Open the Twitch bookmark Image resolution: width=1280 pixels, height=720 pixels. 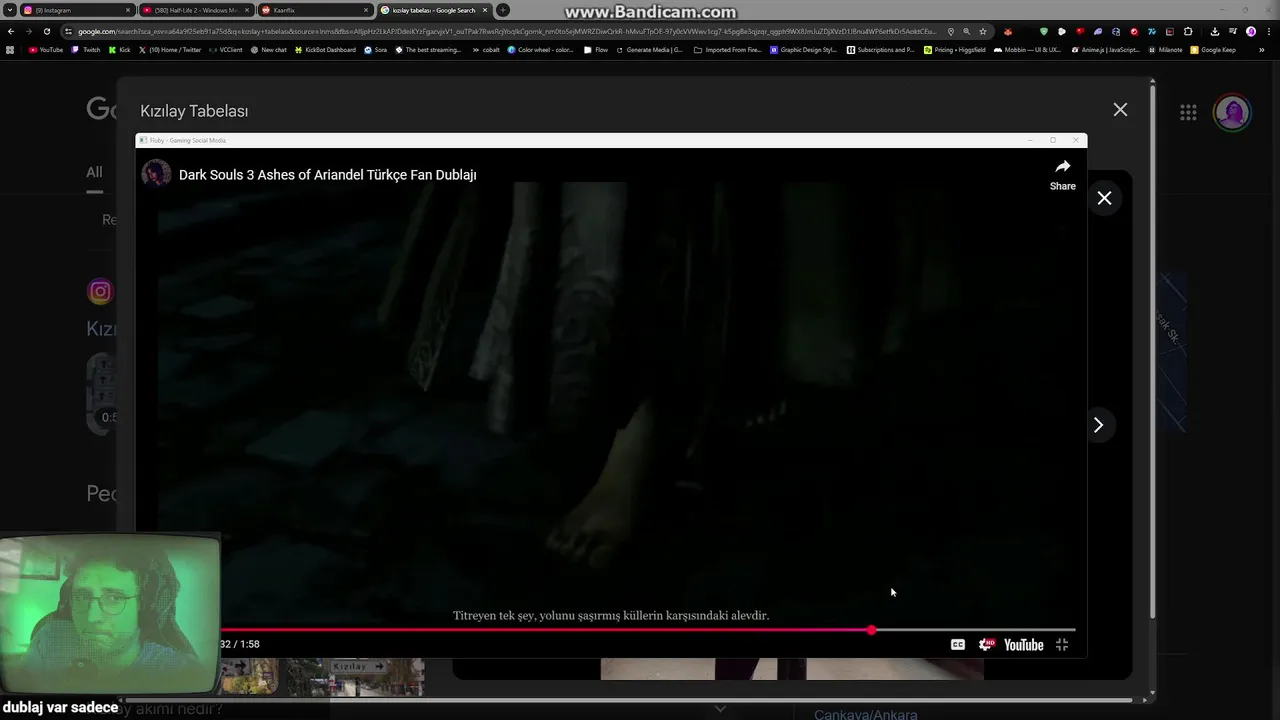(x=86, y=50)
